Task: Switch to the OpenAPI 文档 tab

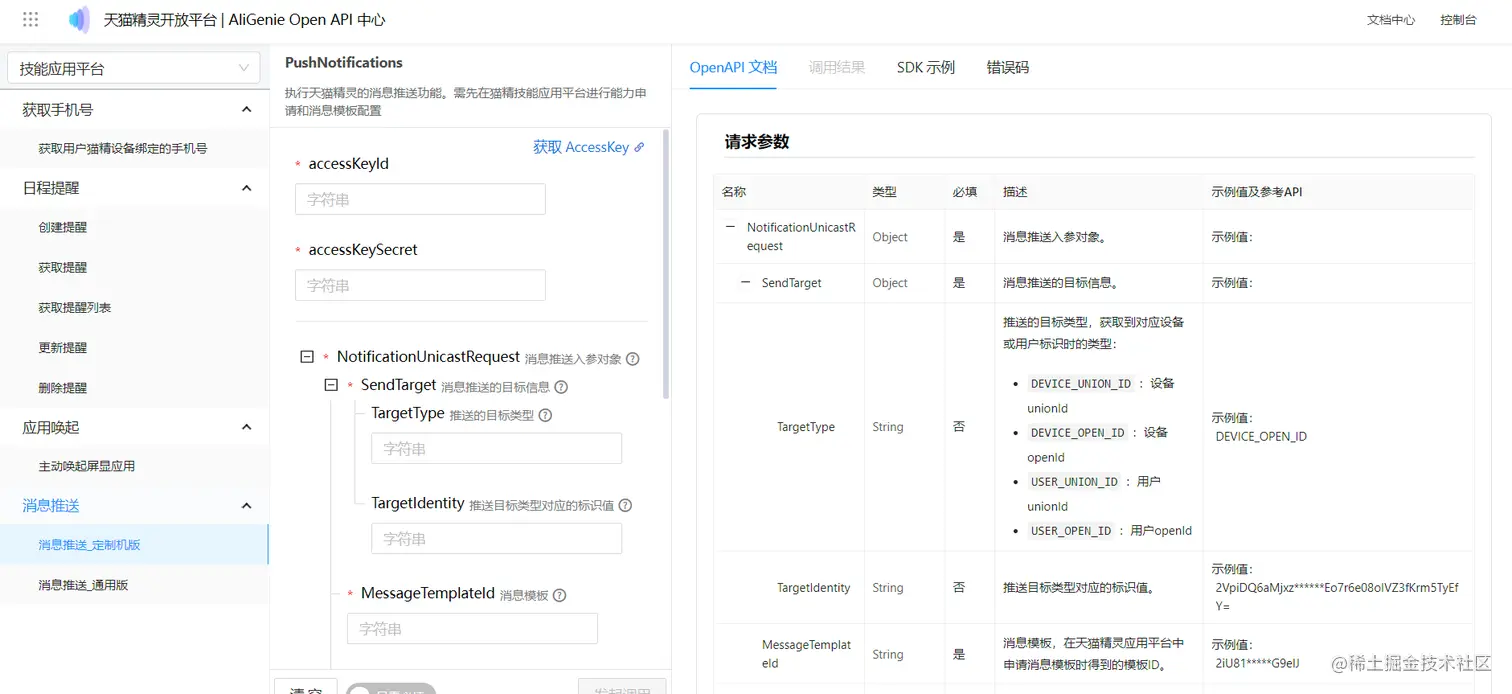Action: [733, 67]
